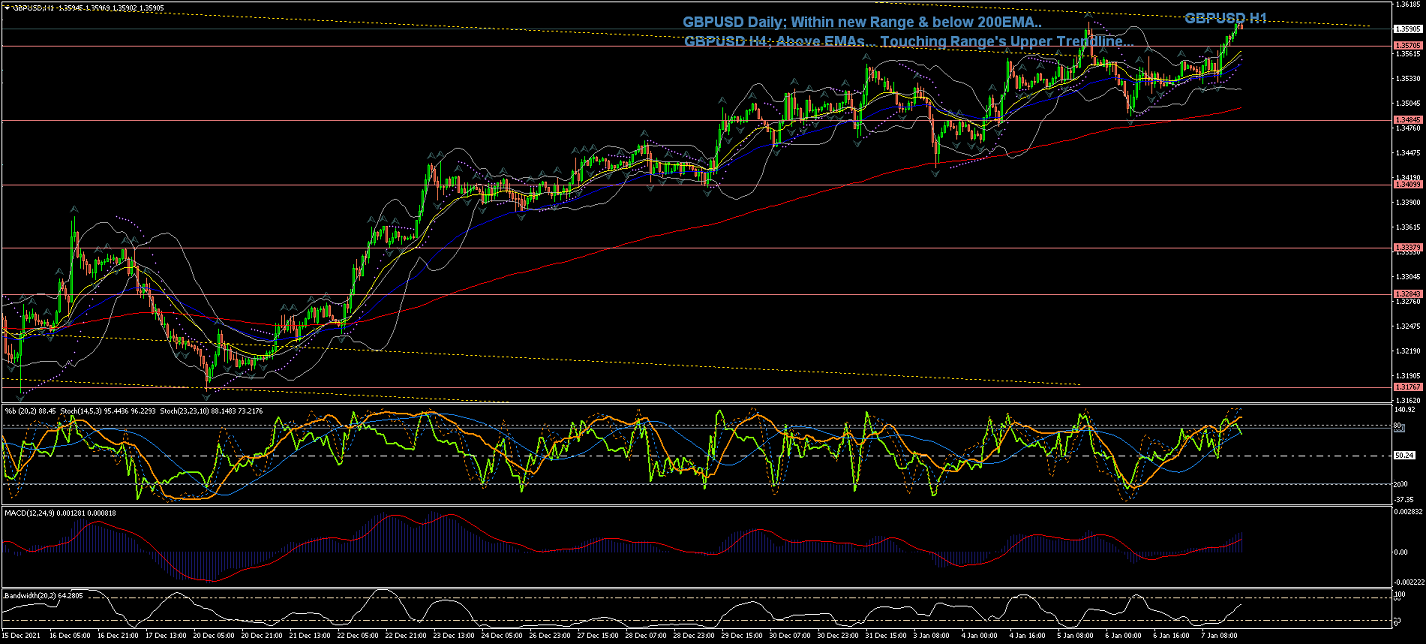Click the '15 Dec 2021' date on time axis
Screen dimensions: 1426x644
click(x=20, y=635)
